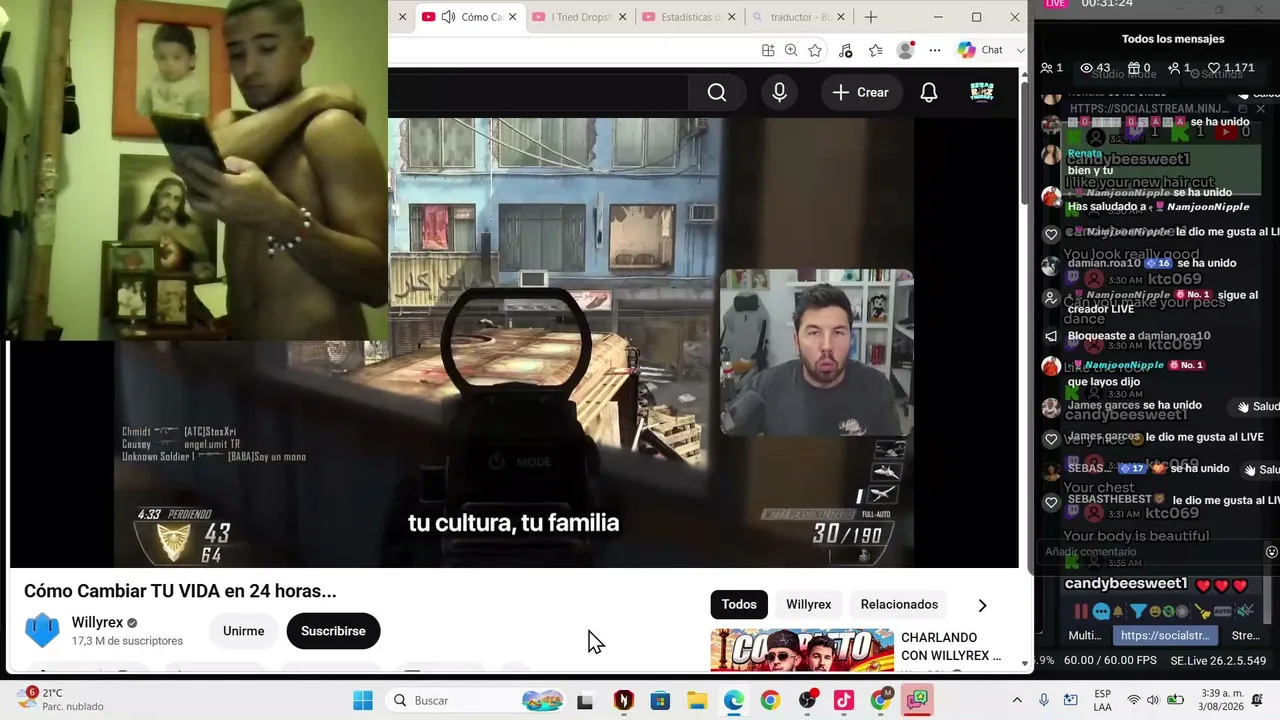Open 'CHARLANDO CON WILLYREX' video thumbnail

point(802,650)
